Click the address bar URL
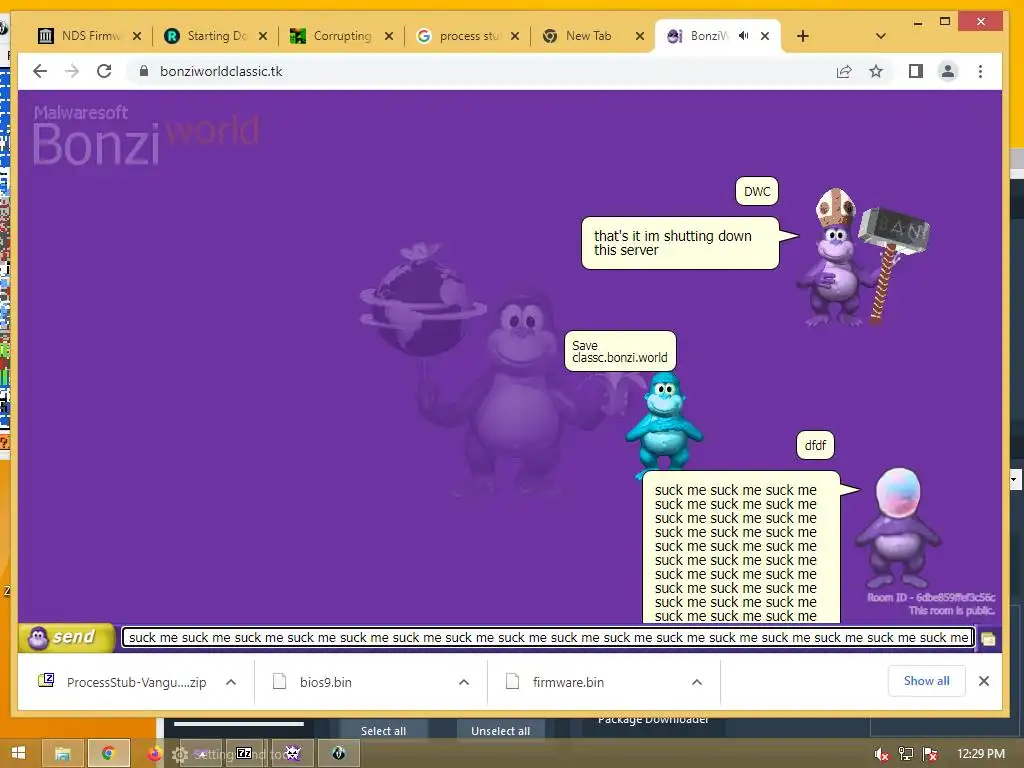 [x=221, y=71]
